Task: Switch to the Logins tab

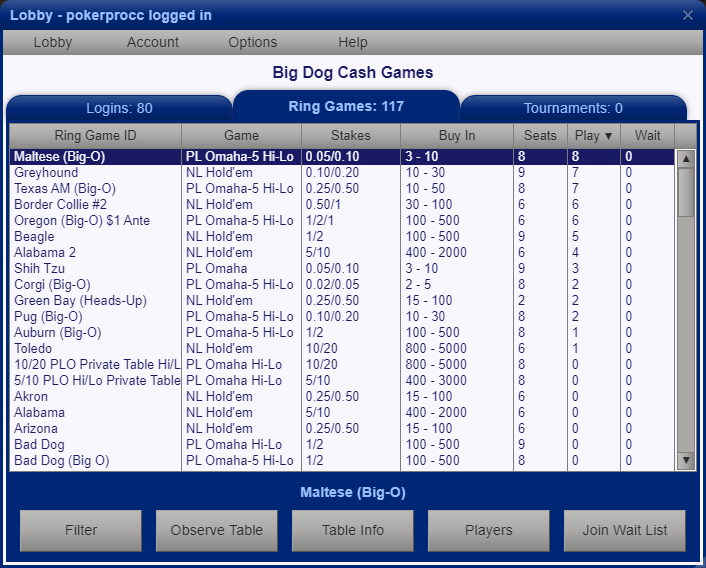Action: pos(119,108)
